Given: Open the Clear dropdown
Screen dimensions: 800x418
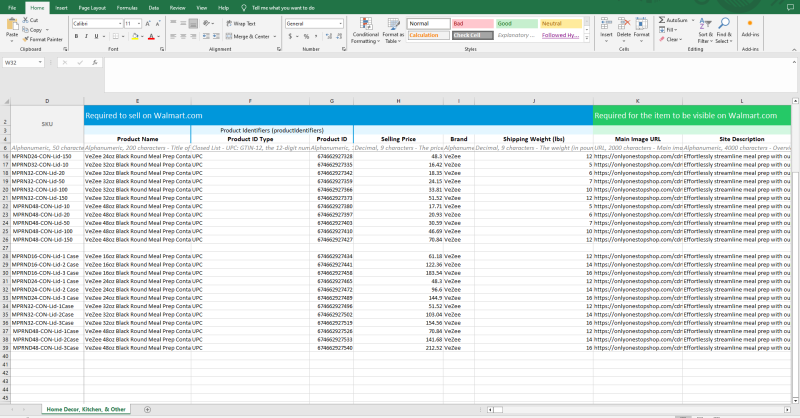Looking at the screenshot, I should point(671,39).
